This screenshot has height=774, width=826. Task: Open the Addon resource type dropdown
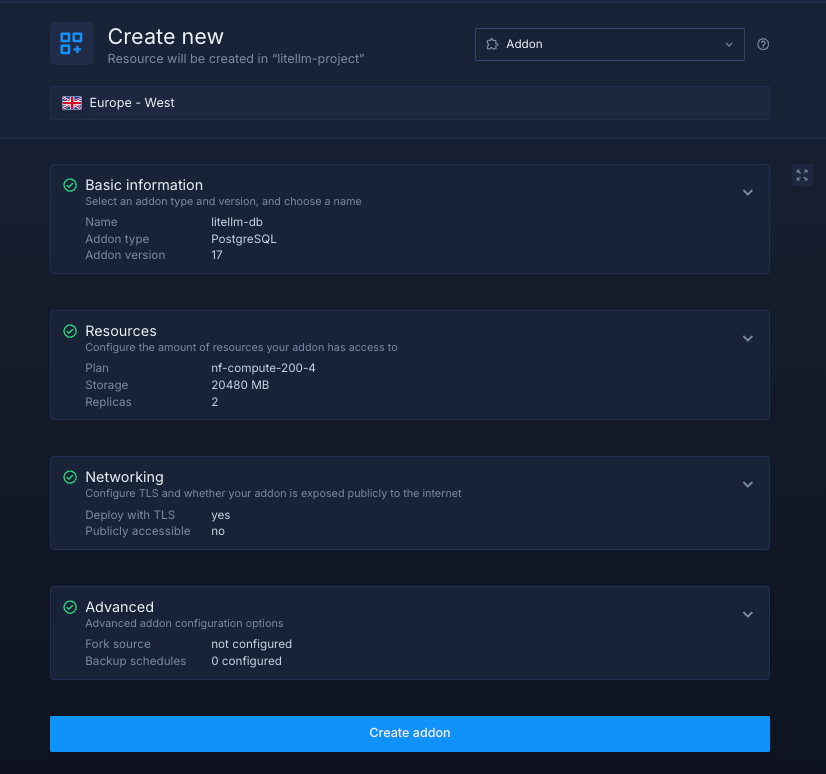click(609, 44)
